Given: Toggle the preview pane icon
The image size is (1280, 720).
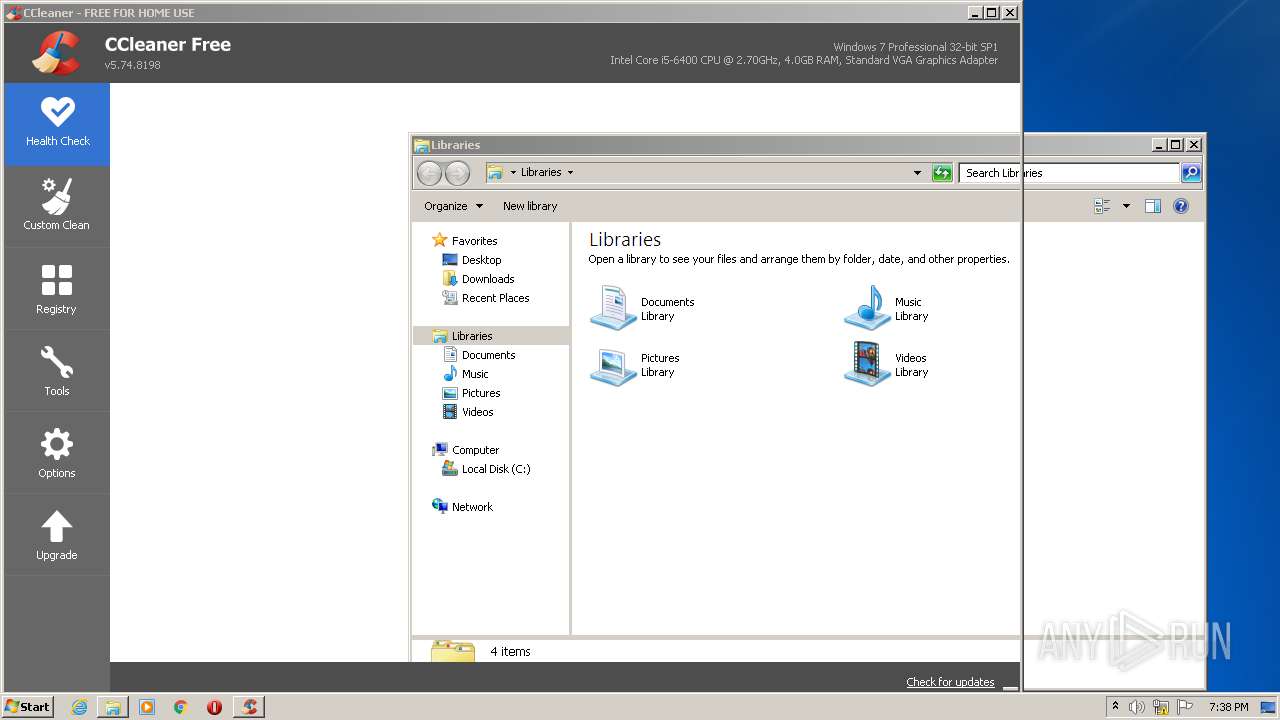Looking at the screenshot, I should (1153, 206).
